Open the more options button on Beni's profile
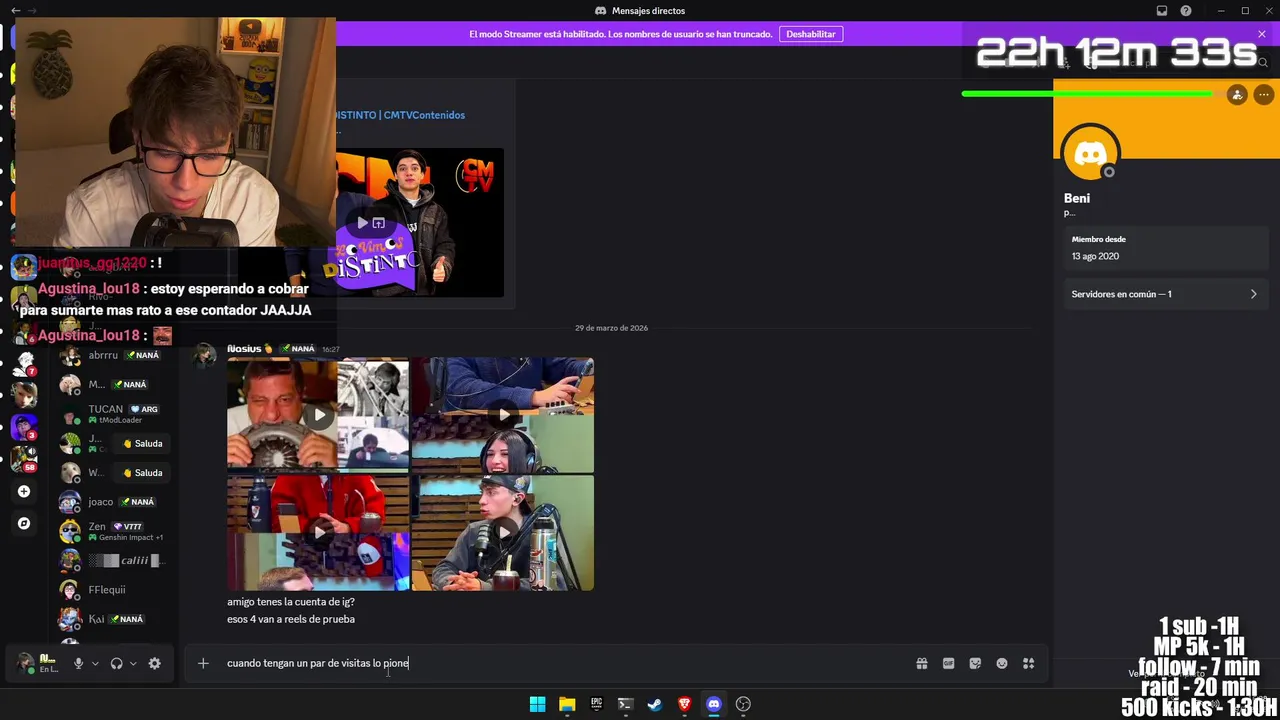This screenshot has width=1280, height=720. coord(1264,95)
